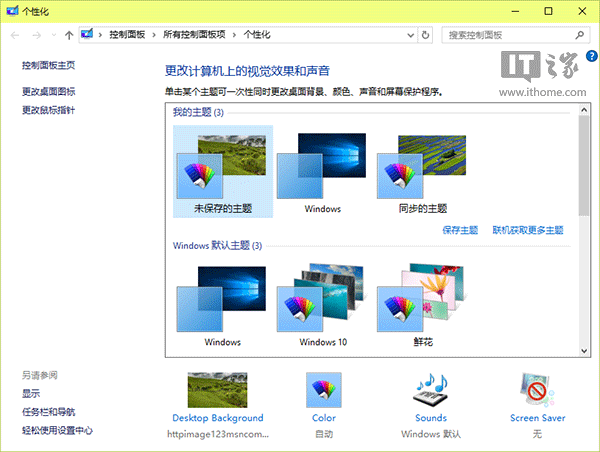The image size is (600, 452).
Task: Click the 自动 value under Color
Action: coord(324,434)
